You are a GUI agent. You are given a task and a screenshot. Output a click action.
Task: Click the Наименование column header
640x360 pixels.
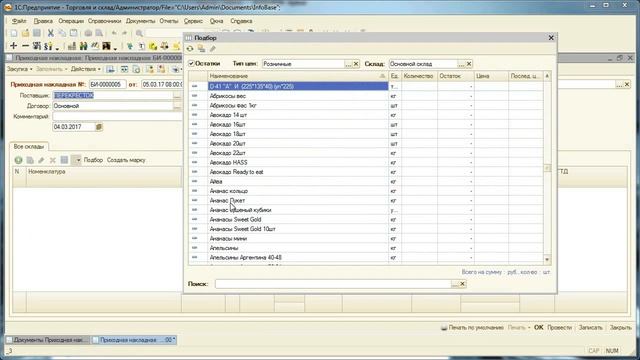[297, 76]
